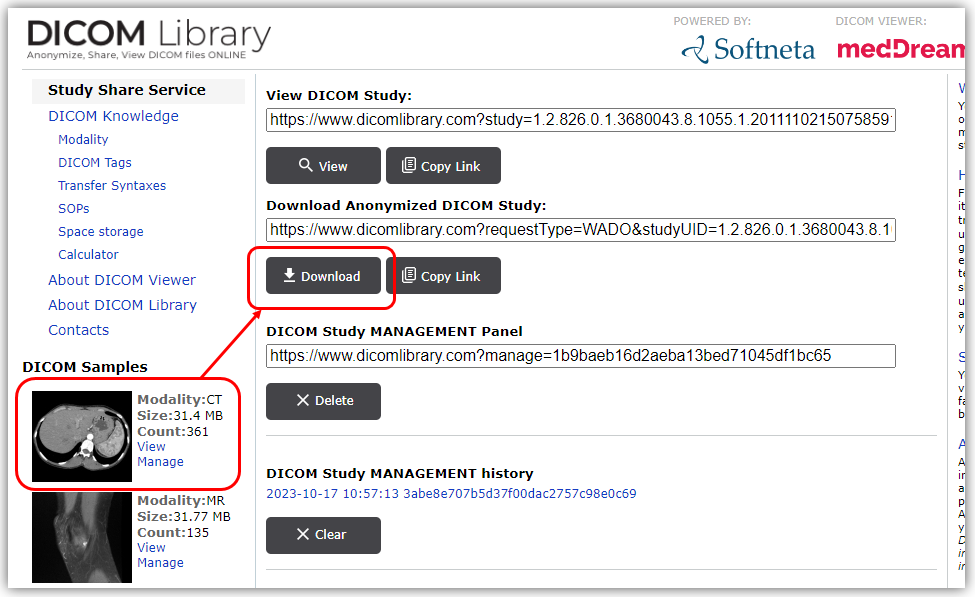Click the MR sample thumbnail image

point(82,536)
